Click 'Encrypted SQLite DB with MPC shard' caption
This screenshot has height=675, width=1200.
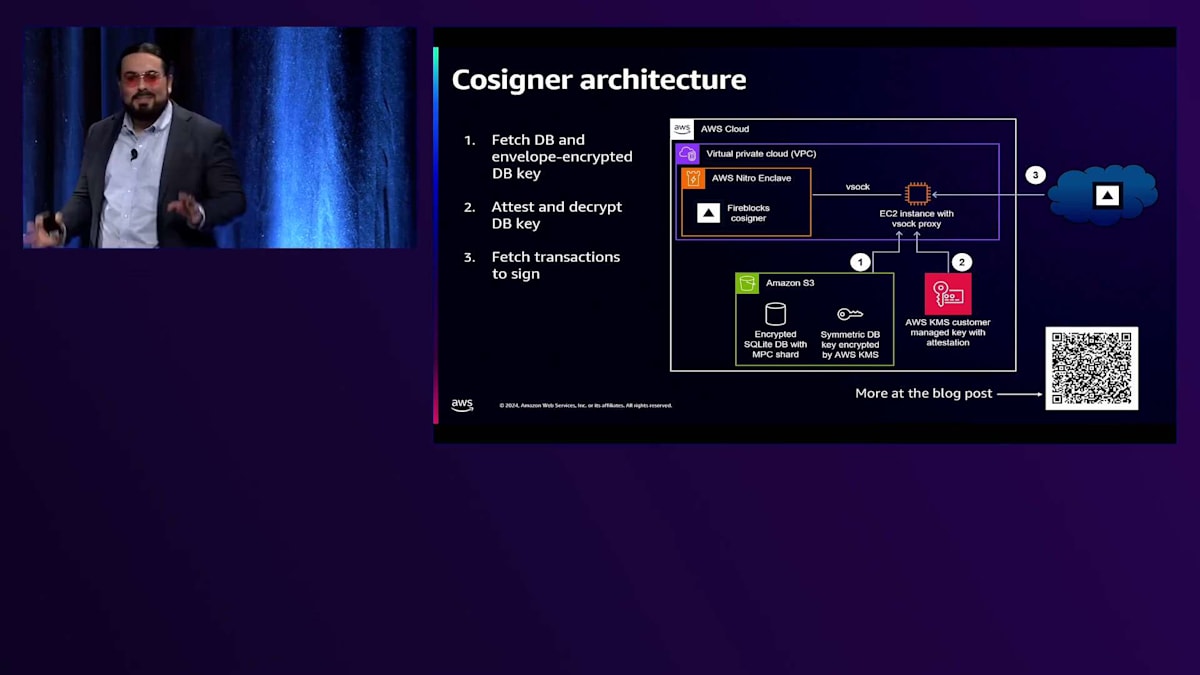coord(775,345)
